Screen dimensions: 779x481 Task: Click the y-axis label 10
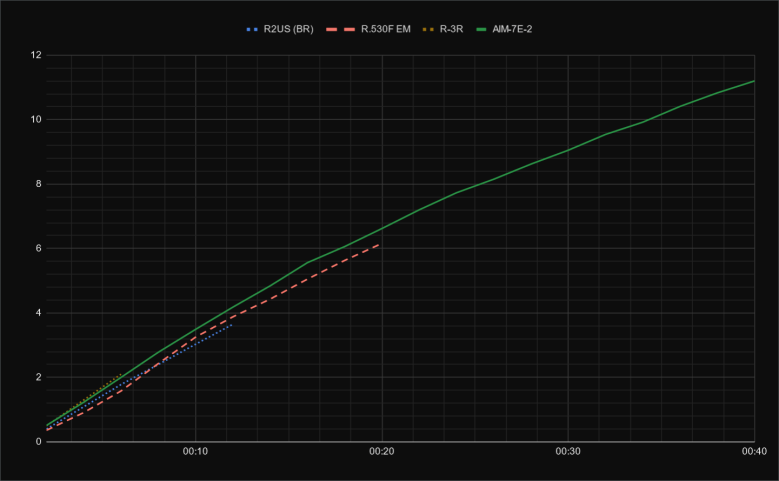coord(35,119)
